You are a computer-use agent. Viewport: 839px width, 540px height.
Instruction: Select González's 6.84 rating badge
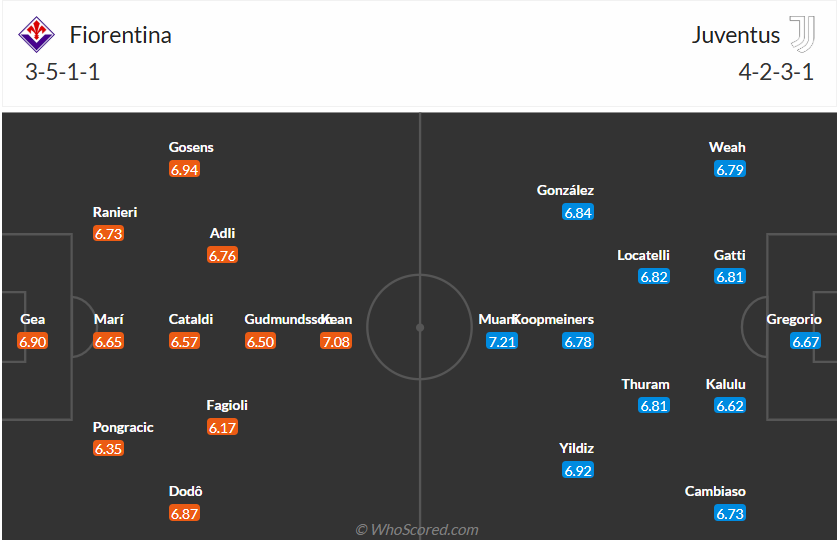pos(577,213)
